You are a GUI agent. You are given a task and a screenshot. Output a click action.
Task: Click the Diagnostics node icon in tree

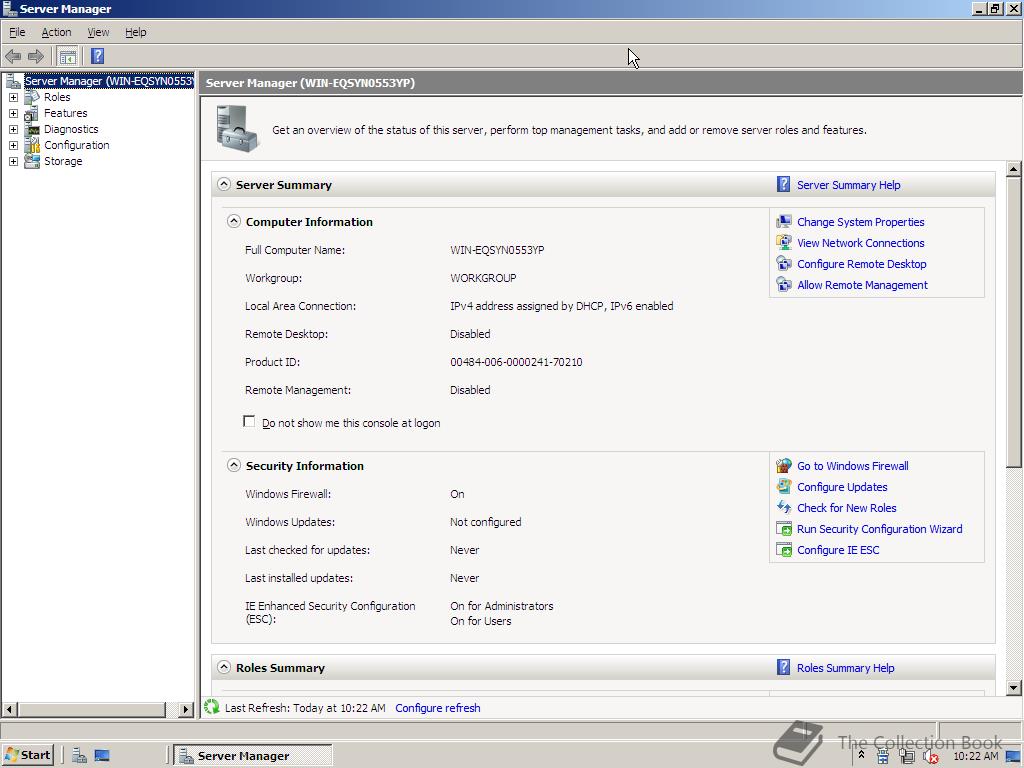point(32,129)
